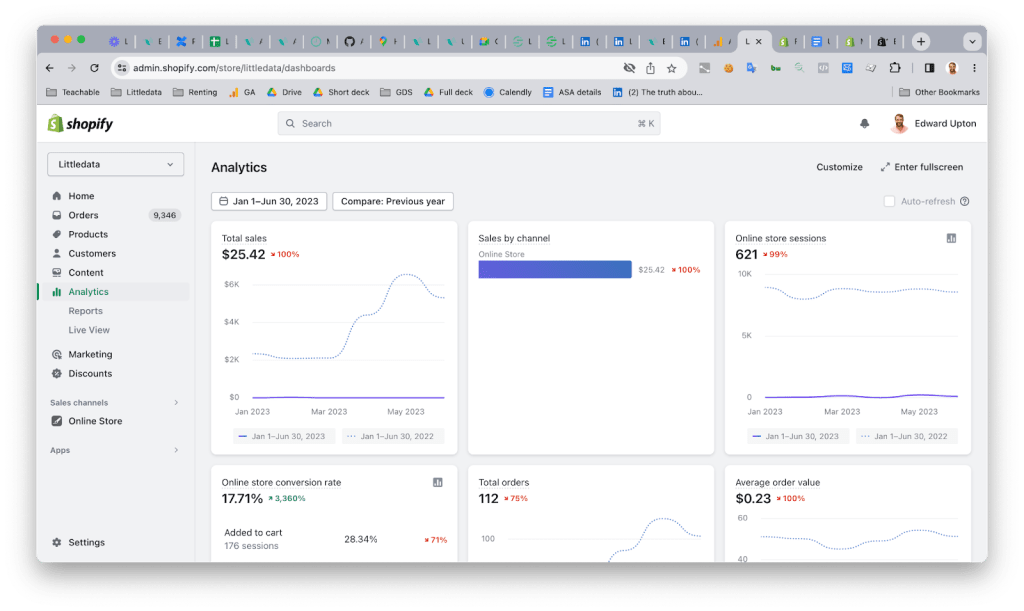Open Content in sidebar
Image resolution: width=1024 pixels, height=611 pixels.
[x=86, y=273]
